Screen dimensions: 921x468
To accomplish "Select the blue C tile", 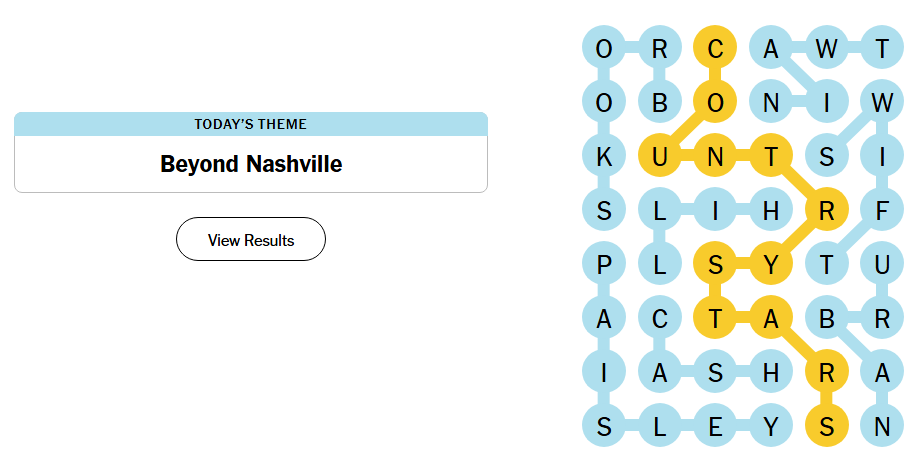I will (x=660, y=318).
